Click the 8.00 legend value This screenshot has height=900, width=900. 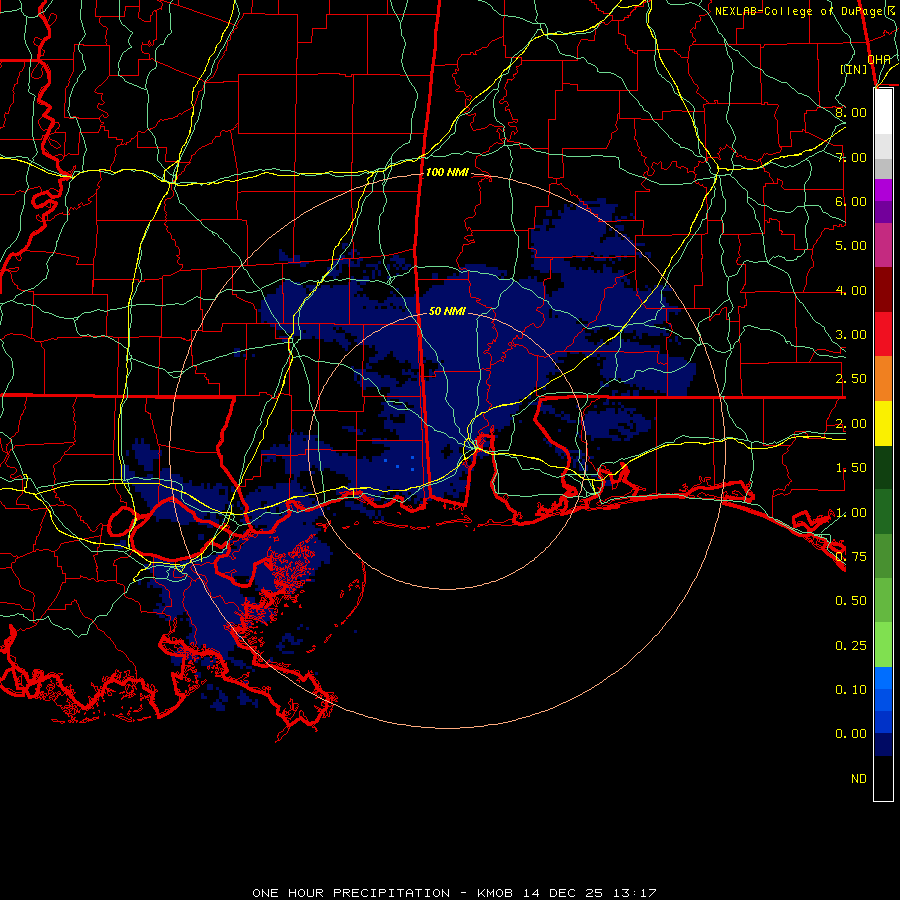pyautogui.click(x=851, y=112)
